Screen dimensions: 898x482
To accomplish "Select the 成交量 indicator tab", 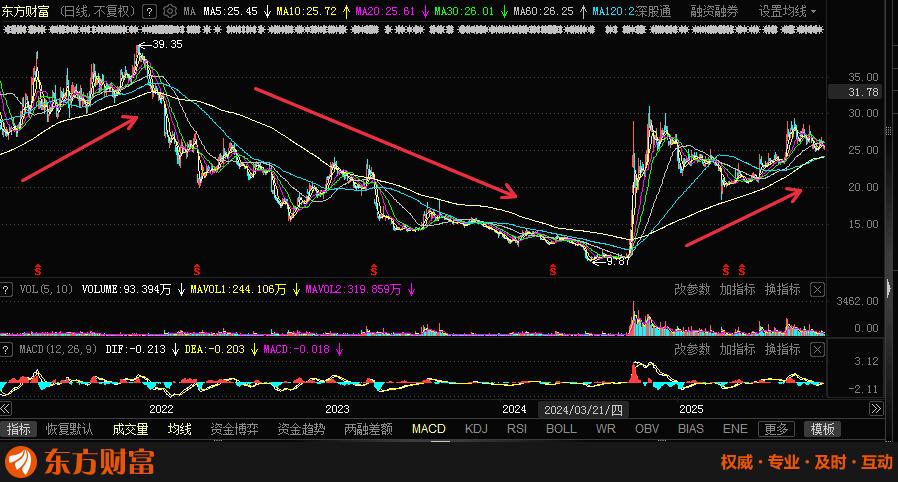I will click(x=131, y=429).
